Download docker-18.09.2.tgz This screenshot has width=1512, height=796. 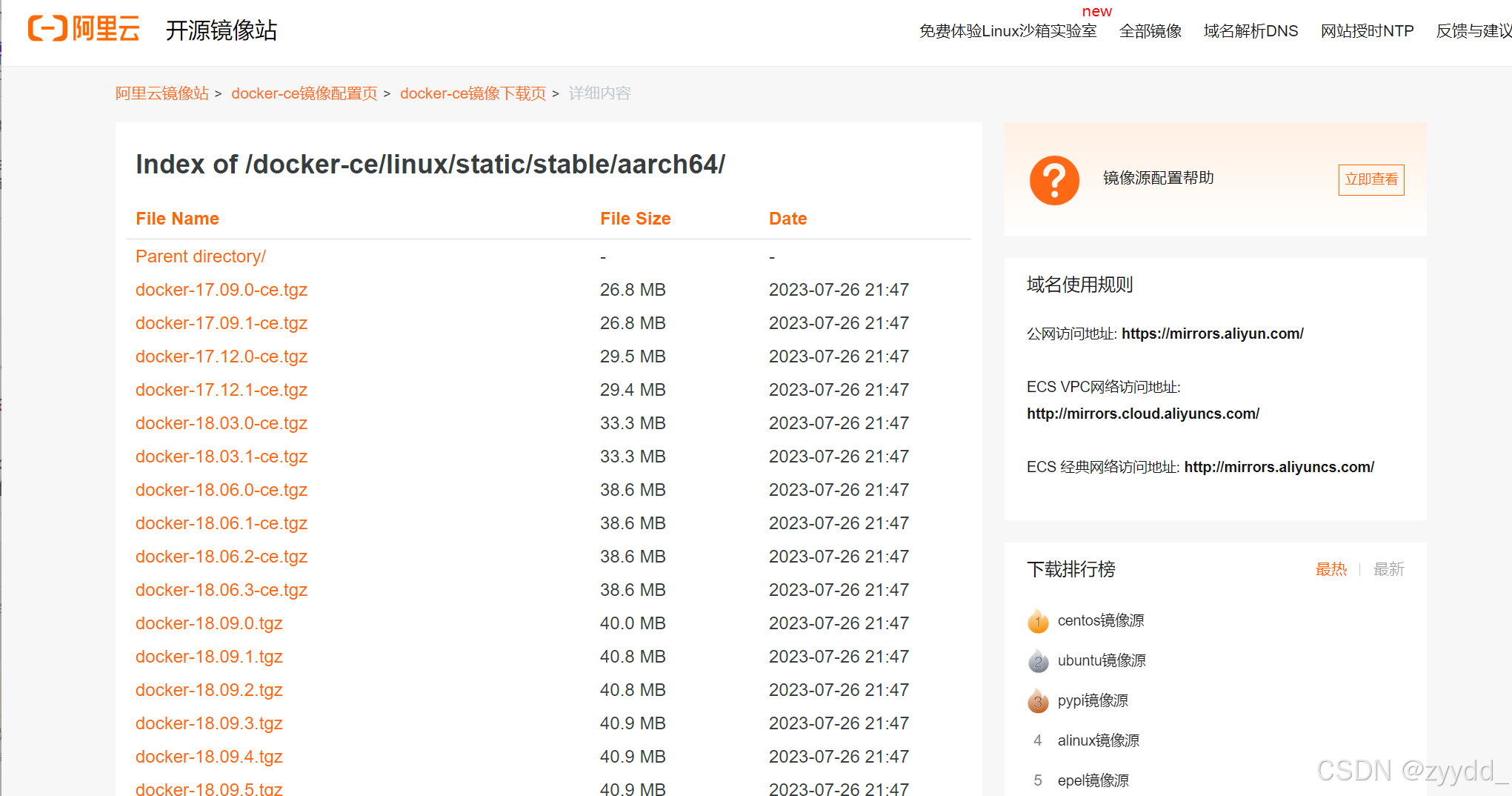209,690
